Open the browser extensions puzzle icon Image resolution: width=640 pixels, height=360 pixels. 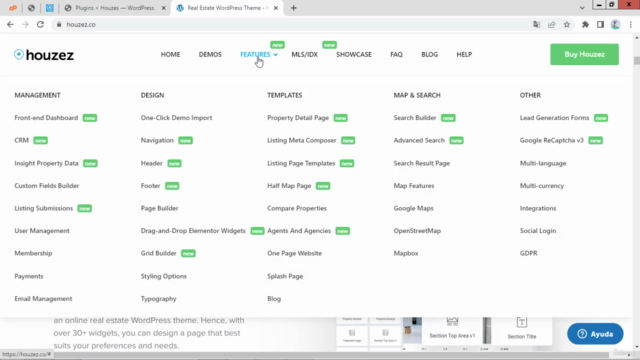[585, 24]
